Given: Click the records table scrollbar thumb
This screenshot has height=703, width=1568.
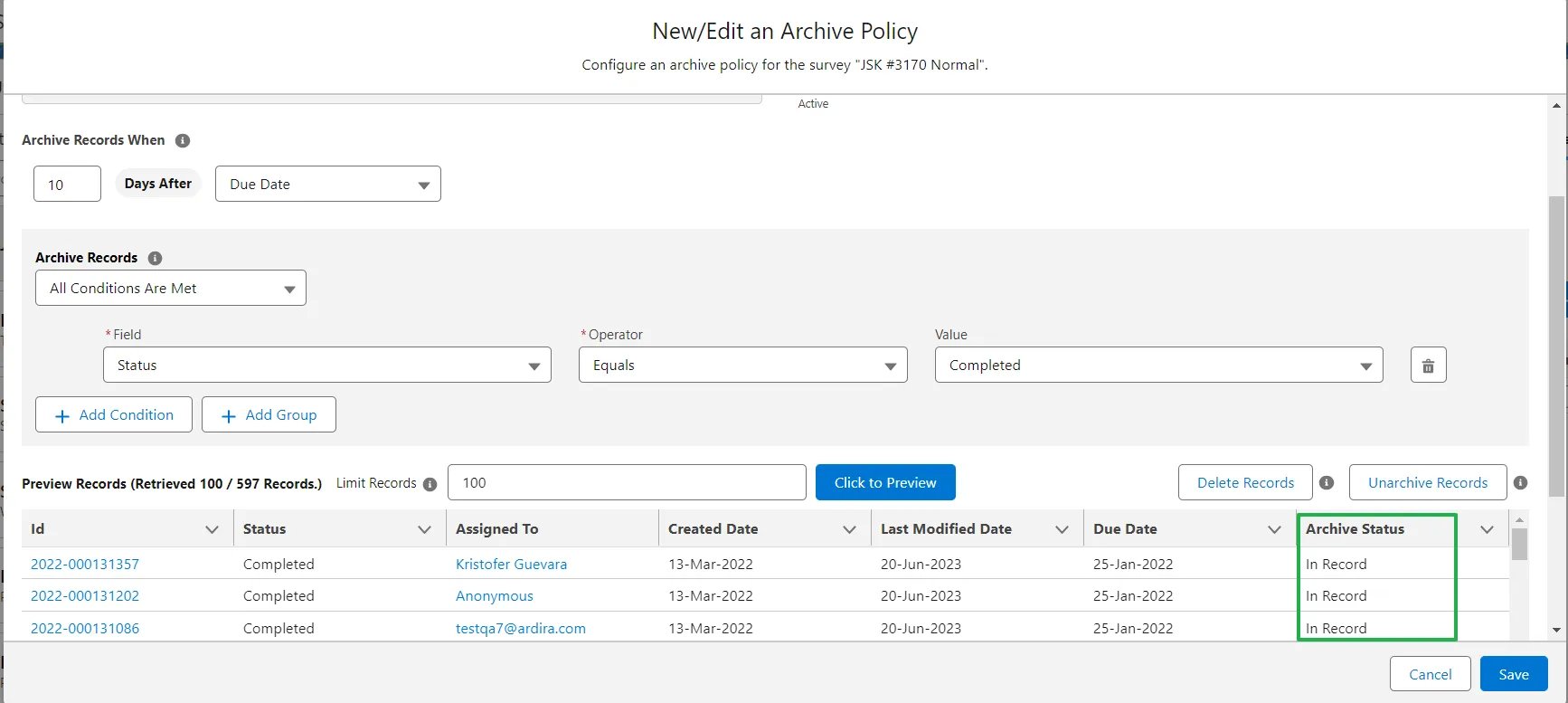Looking at the screenshot, I should tap(1519, 545).
